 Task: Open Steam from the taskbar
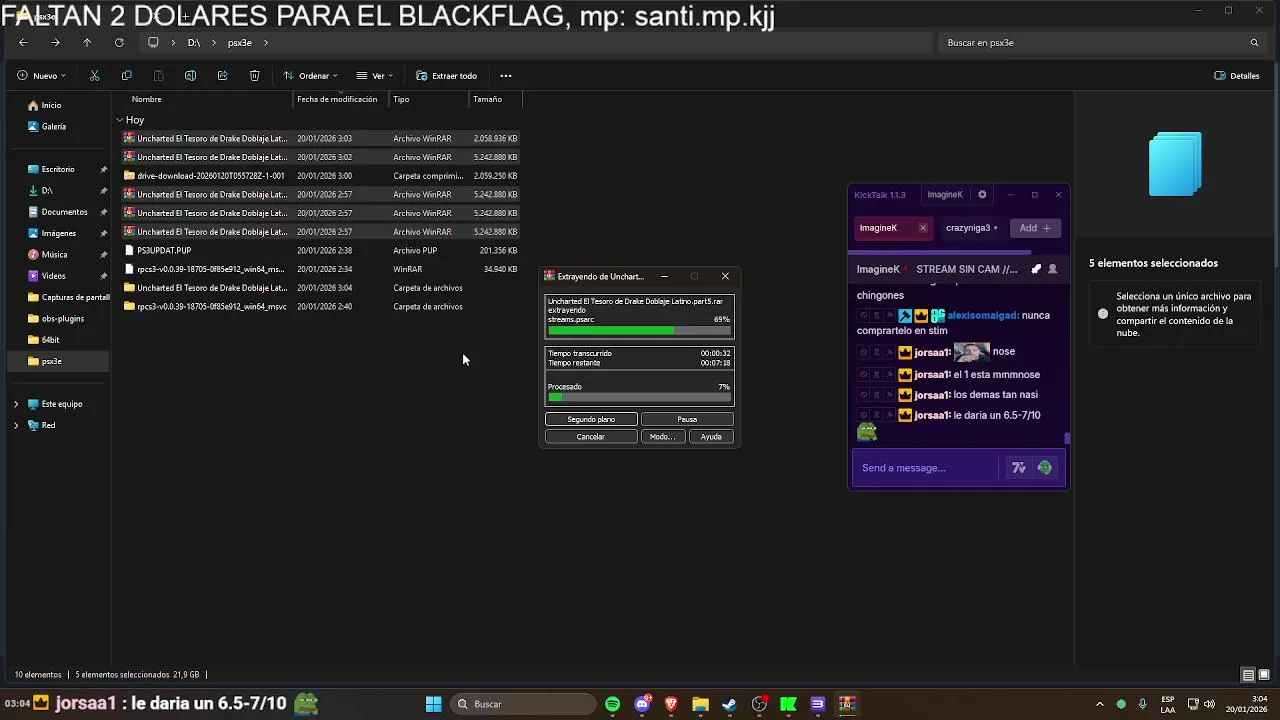(729, 704)
